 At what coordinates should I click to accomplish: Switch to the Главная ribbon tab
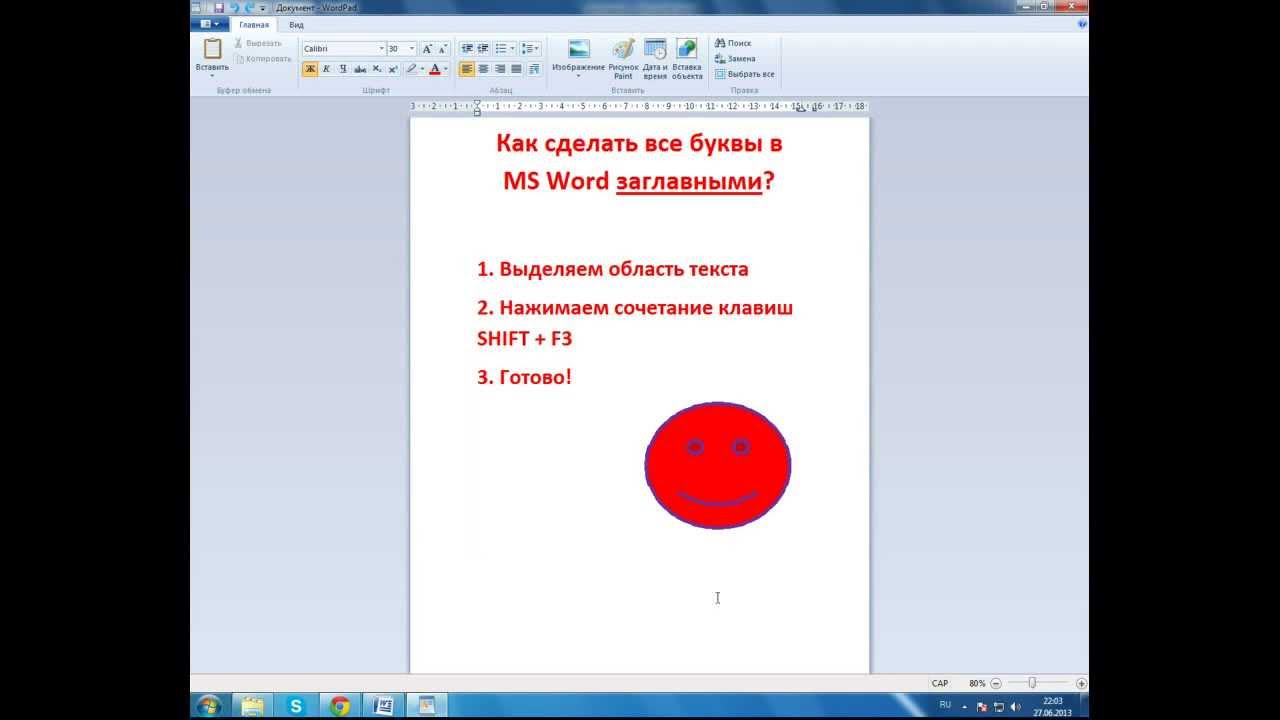click(x=254, y=24)
